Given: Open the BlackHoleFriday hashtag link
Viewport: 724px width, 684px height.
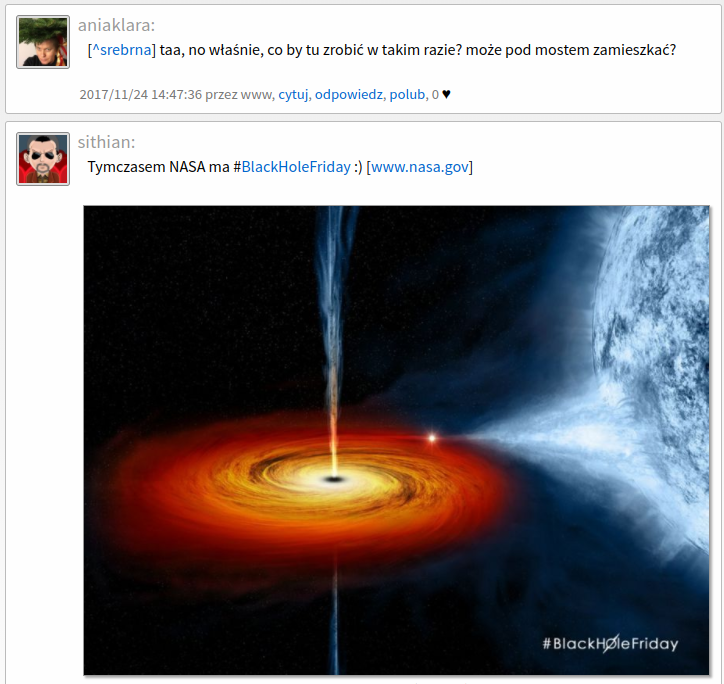Looking at the screenshot, I should click(x=296, y=167).
